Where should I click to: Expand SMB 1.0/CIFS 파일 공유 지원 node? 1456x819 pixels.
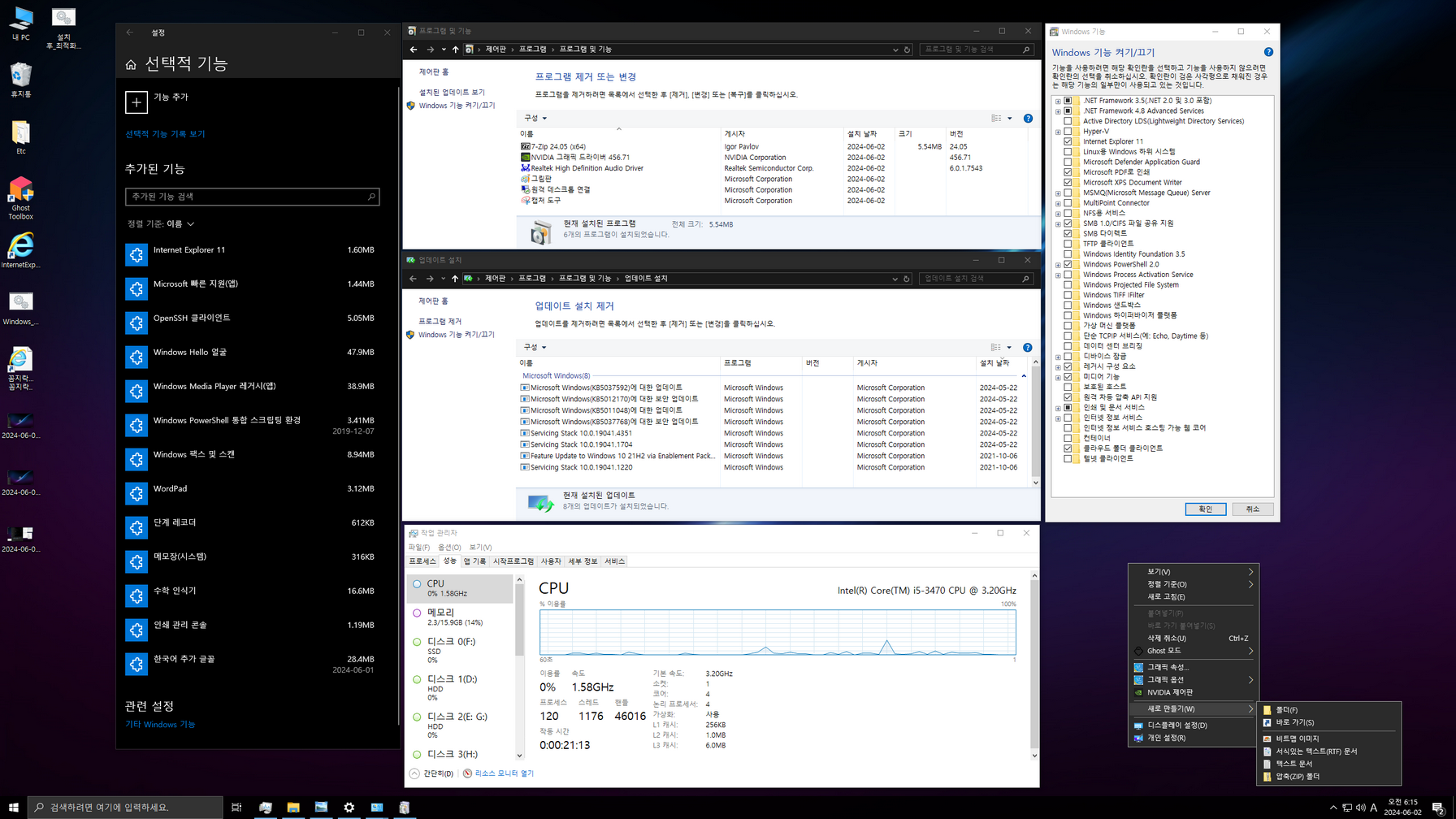click(1058, 223)
